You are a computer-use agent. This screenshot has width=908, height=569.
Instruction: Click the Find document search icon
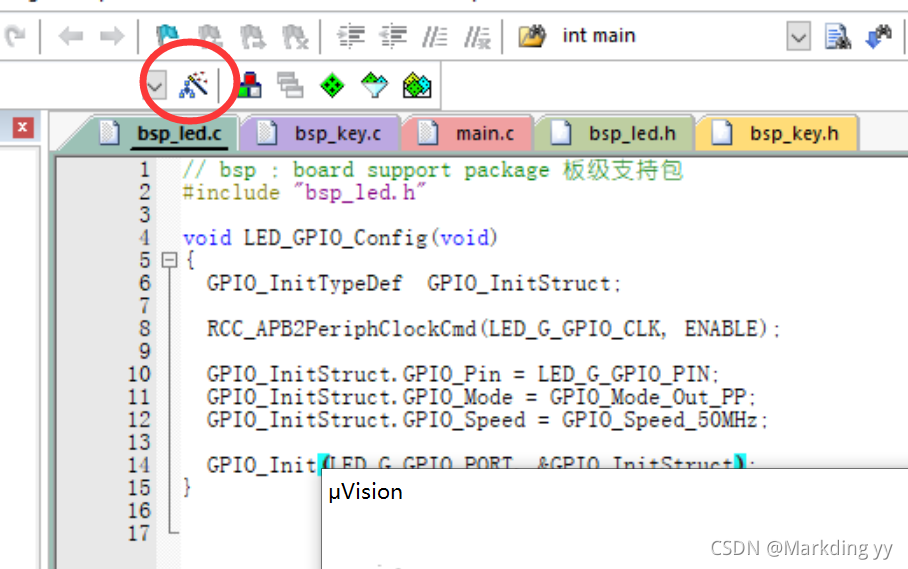(837, 36)
